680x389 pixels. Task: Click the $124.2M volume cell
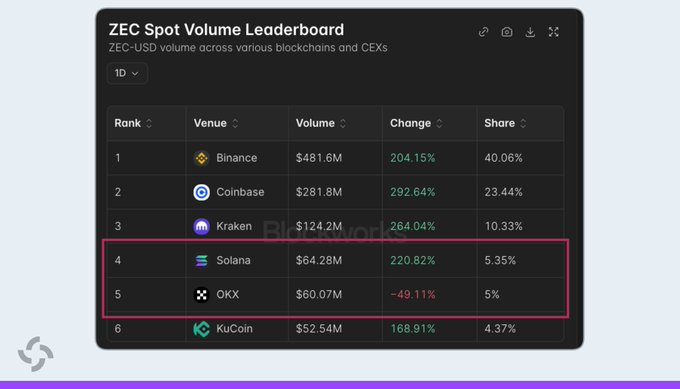[x=319, y=226]
